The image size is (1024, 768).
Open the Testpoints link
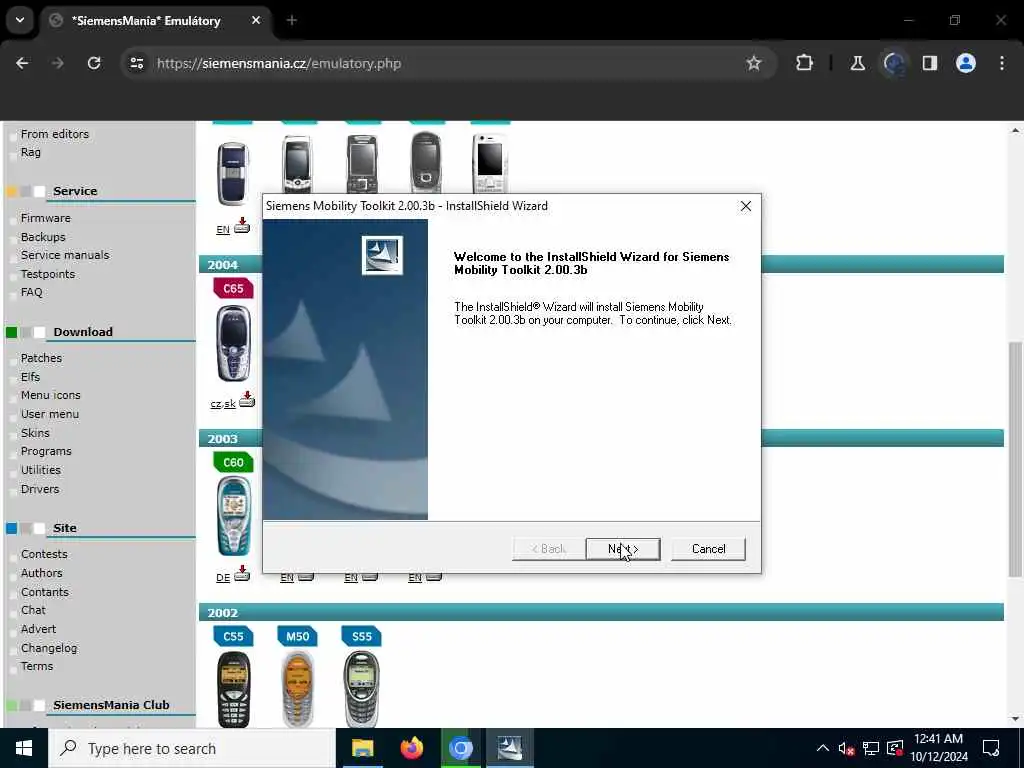point(48,274)
